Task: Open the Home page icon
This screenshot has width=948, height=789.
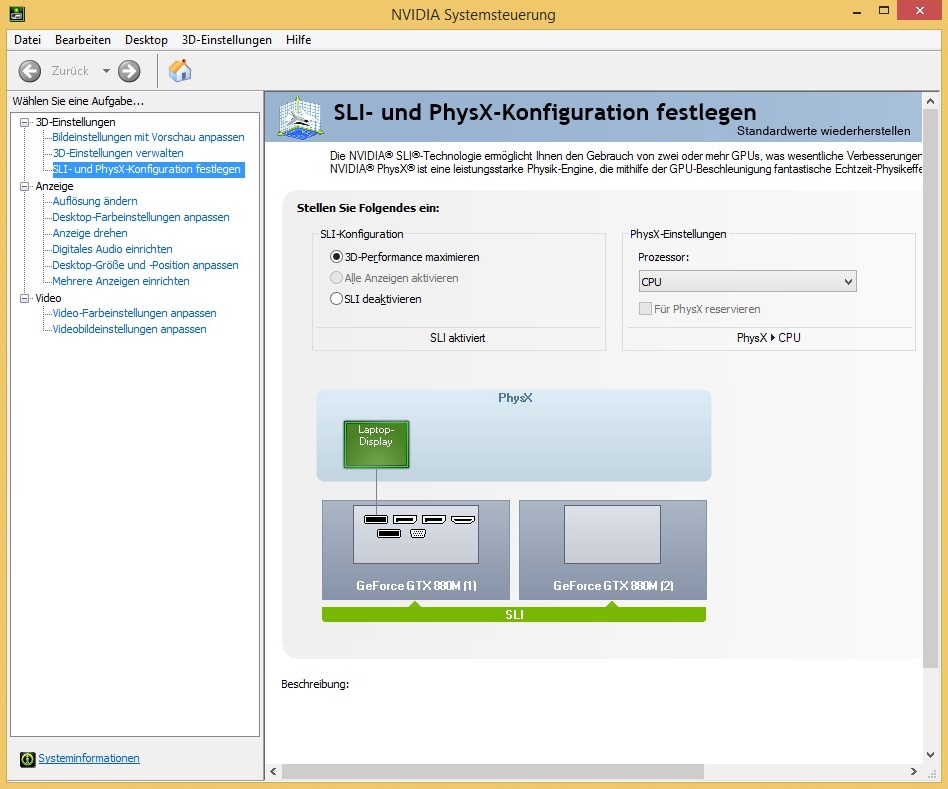Action: coord(180,71)
